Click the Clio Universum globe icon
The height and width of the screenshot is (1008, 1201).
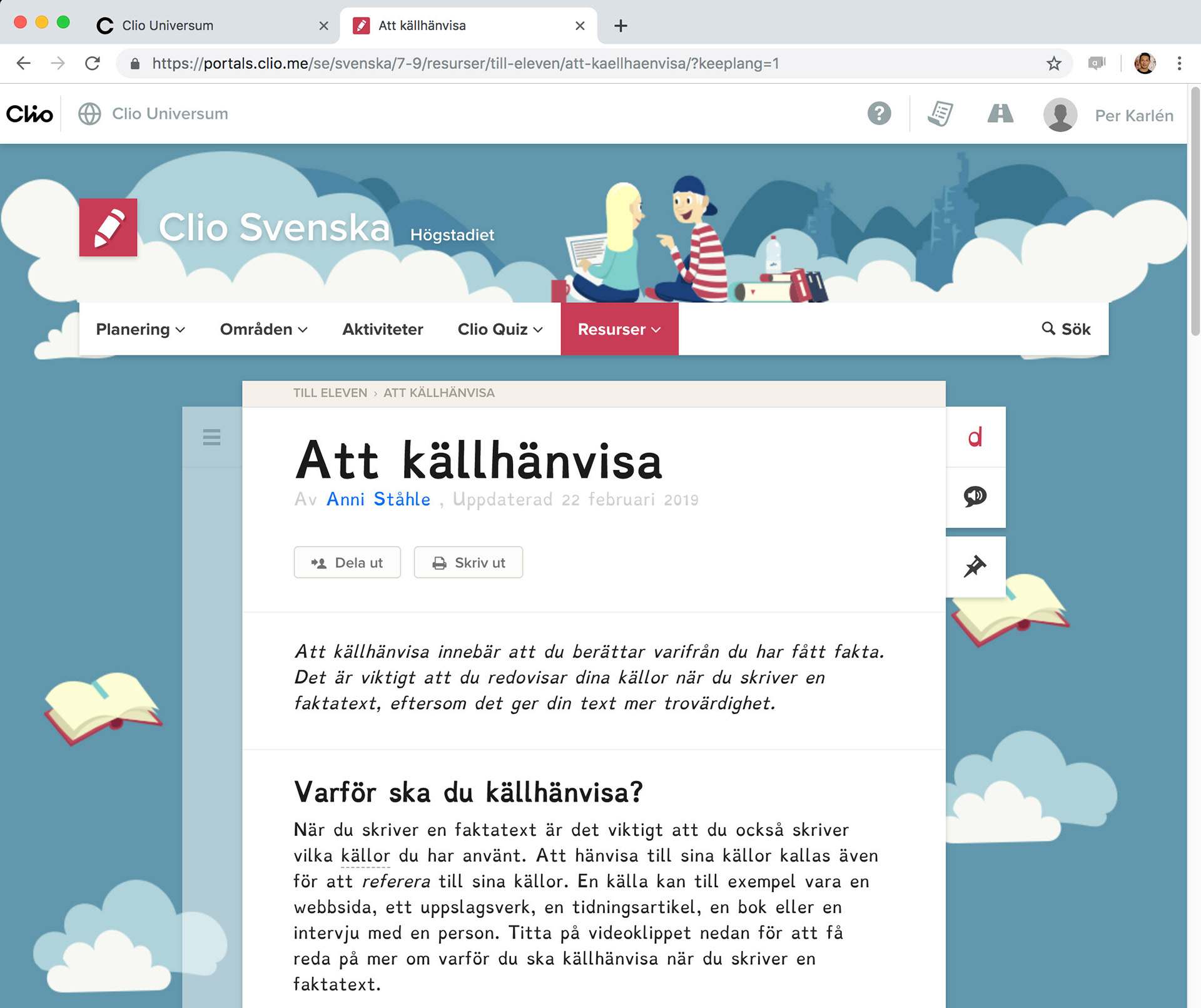click(89, 114)
